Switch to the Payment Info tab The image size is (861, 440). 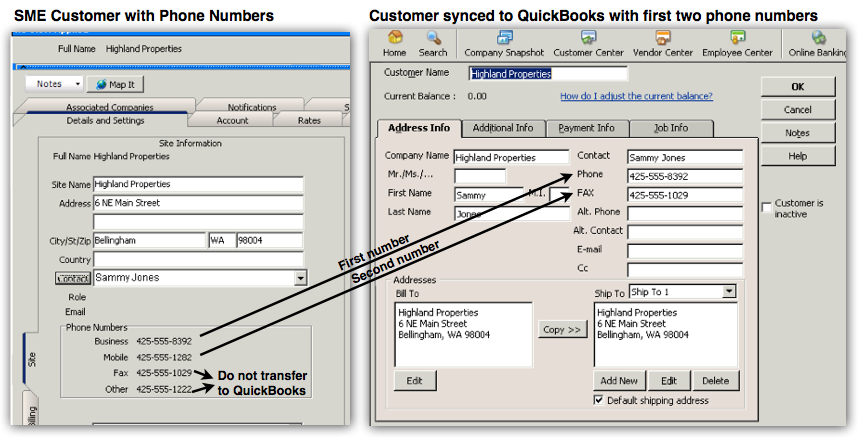click(x=586, y=128)
